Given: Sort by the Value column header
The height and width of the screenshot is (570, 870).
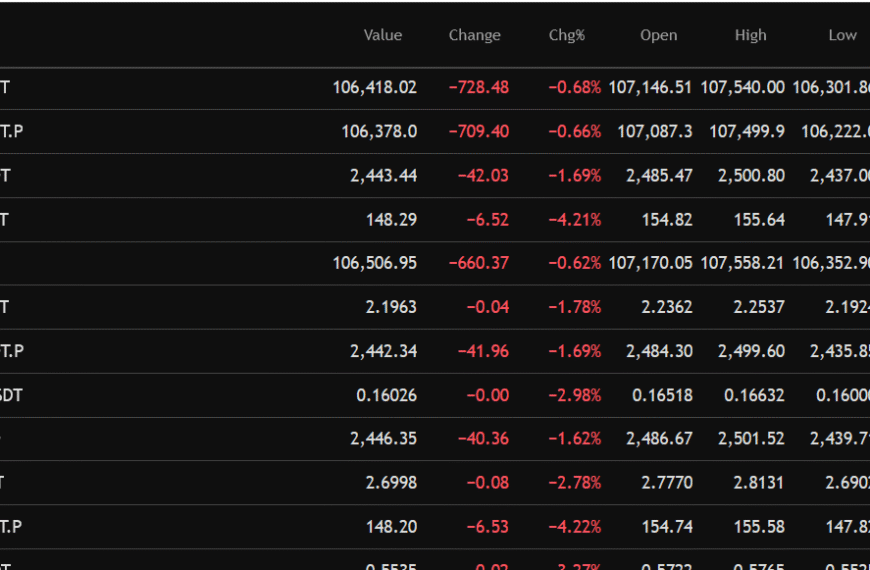Looking at the screenshot, I should (x=382, y=35).
